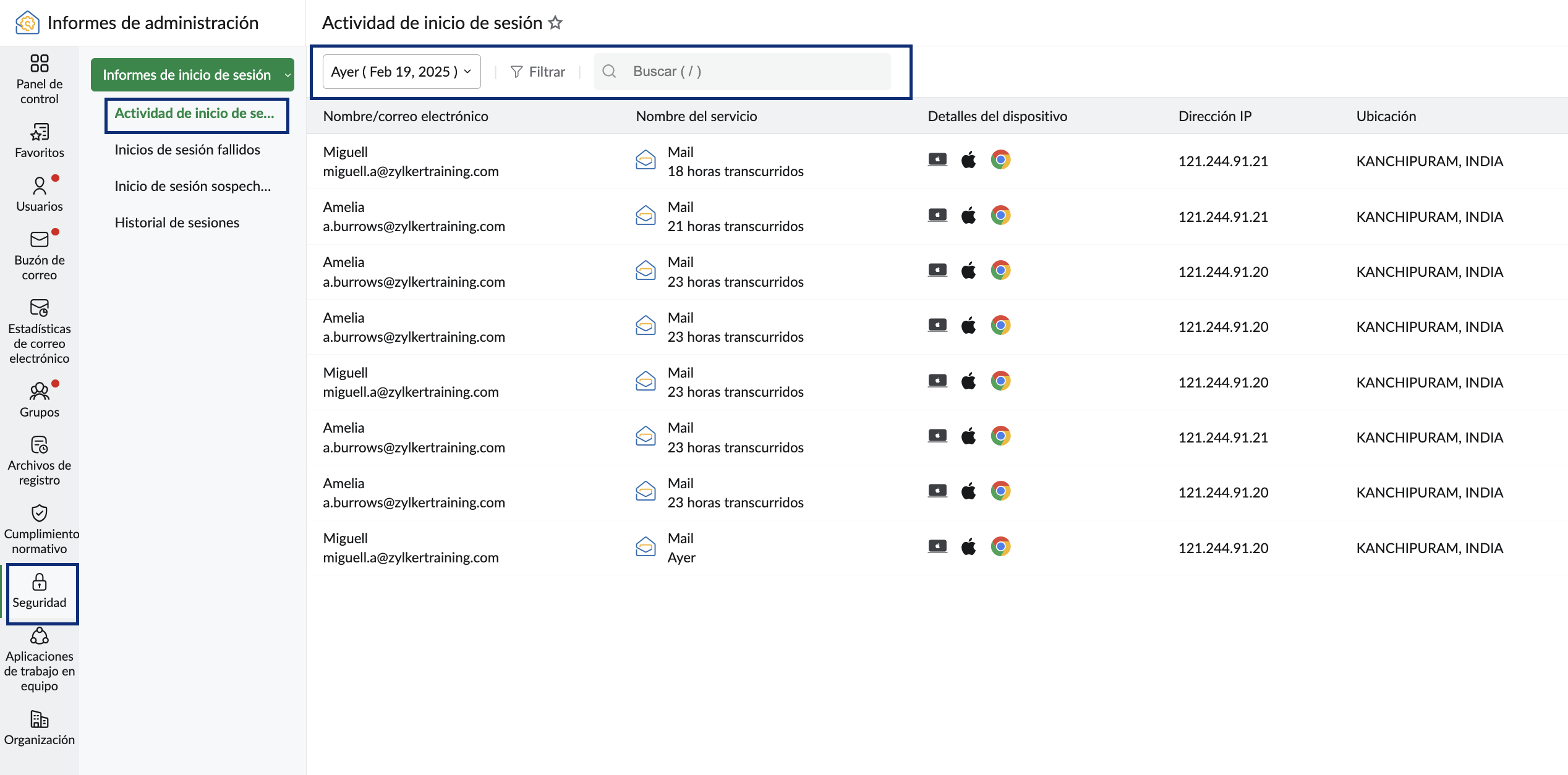This screenshot has width=1568, height=775.
Task: Open Historial de sesiones report
Action: 177,222
